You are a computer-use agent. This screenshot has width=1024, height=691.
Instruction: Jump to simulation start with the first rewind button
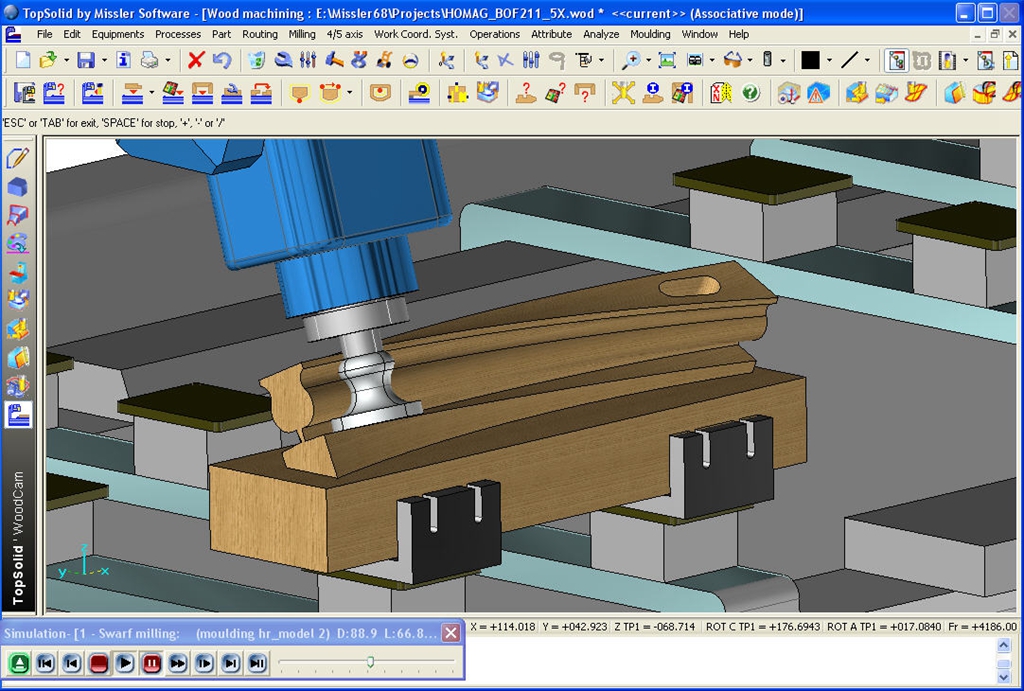(46, 664)
